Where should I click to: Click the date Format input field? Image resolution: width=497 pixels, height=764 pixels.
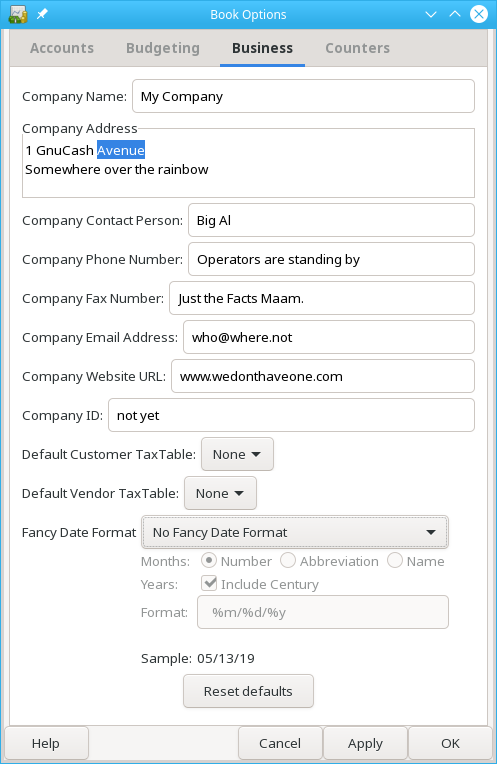pyautogui.click(x=323, y=612)
